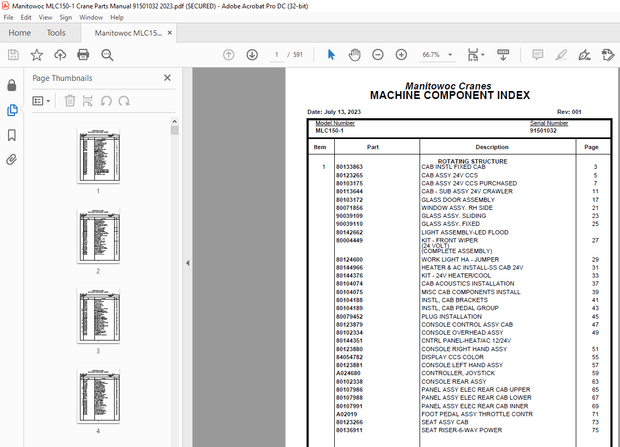Click the Save file icon

coord(13,55)
